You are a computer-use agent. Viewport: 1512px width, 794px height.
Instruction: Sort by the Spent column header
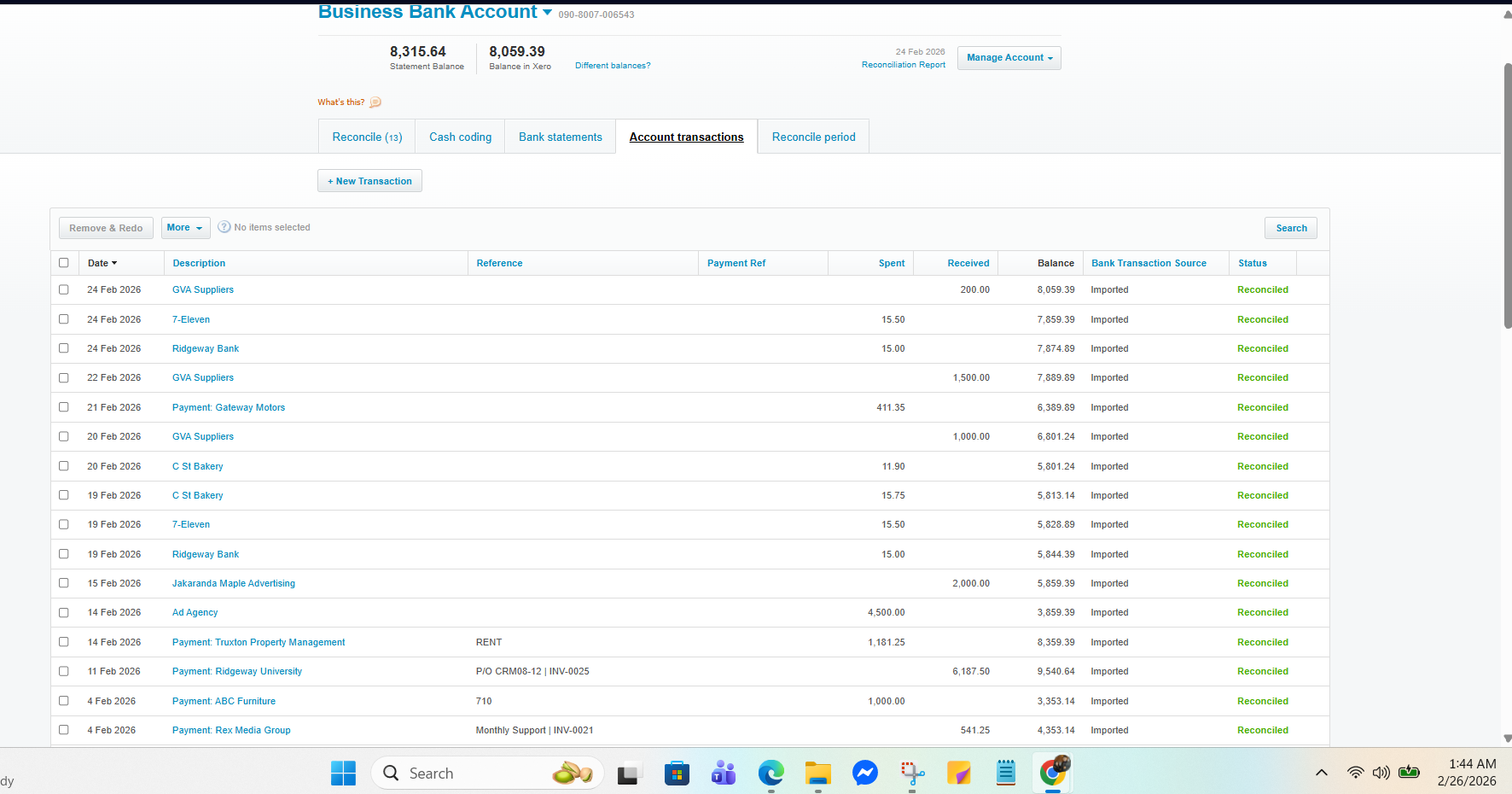pyautogui.click(x=892, y=263)
